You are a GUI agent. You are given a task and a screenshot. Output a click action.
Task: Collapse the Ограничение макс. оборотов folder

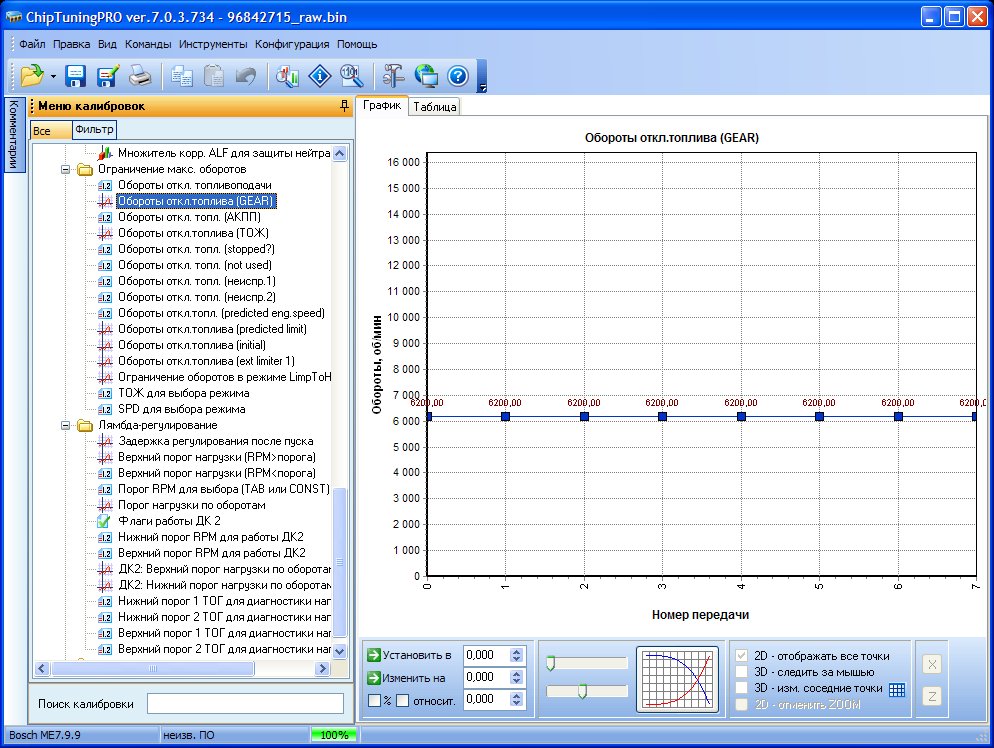click(67, 169)
